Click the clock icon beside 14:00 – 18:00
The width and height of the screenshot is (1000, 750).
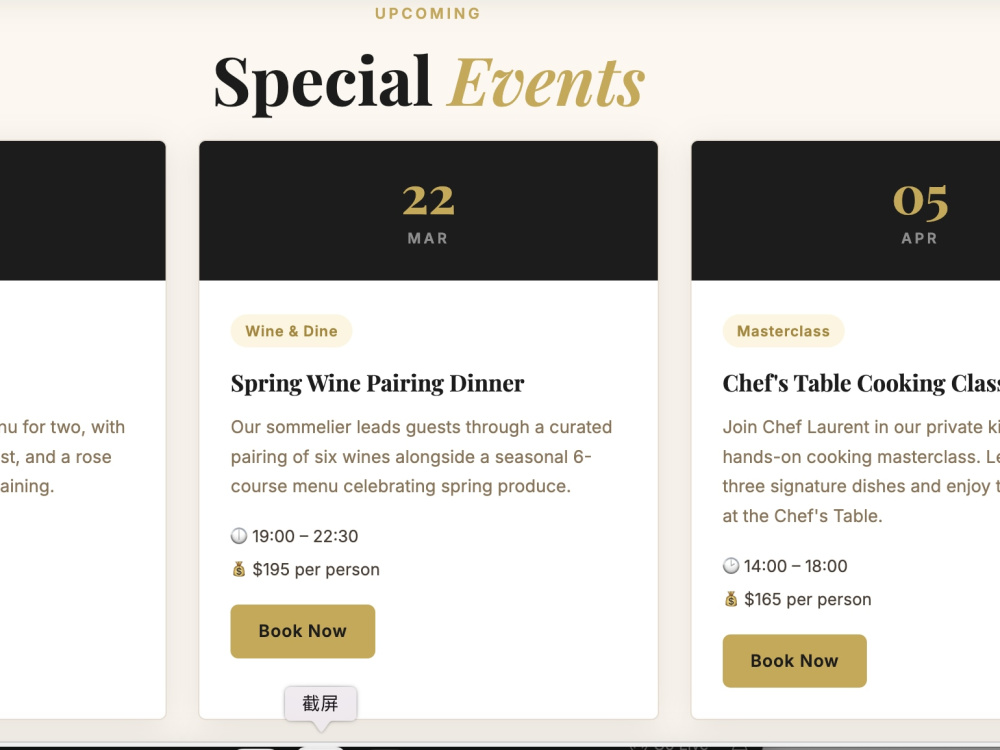click(x=731, y=566)
